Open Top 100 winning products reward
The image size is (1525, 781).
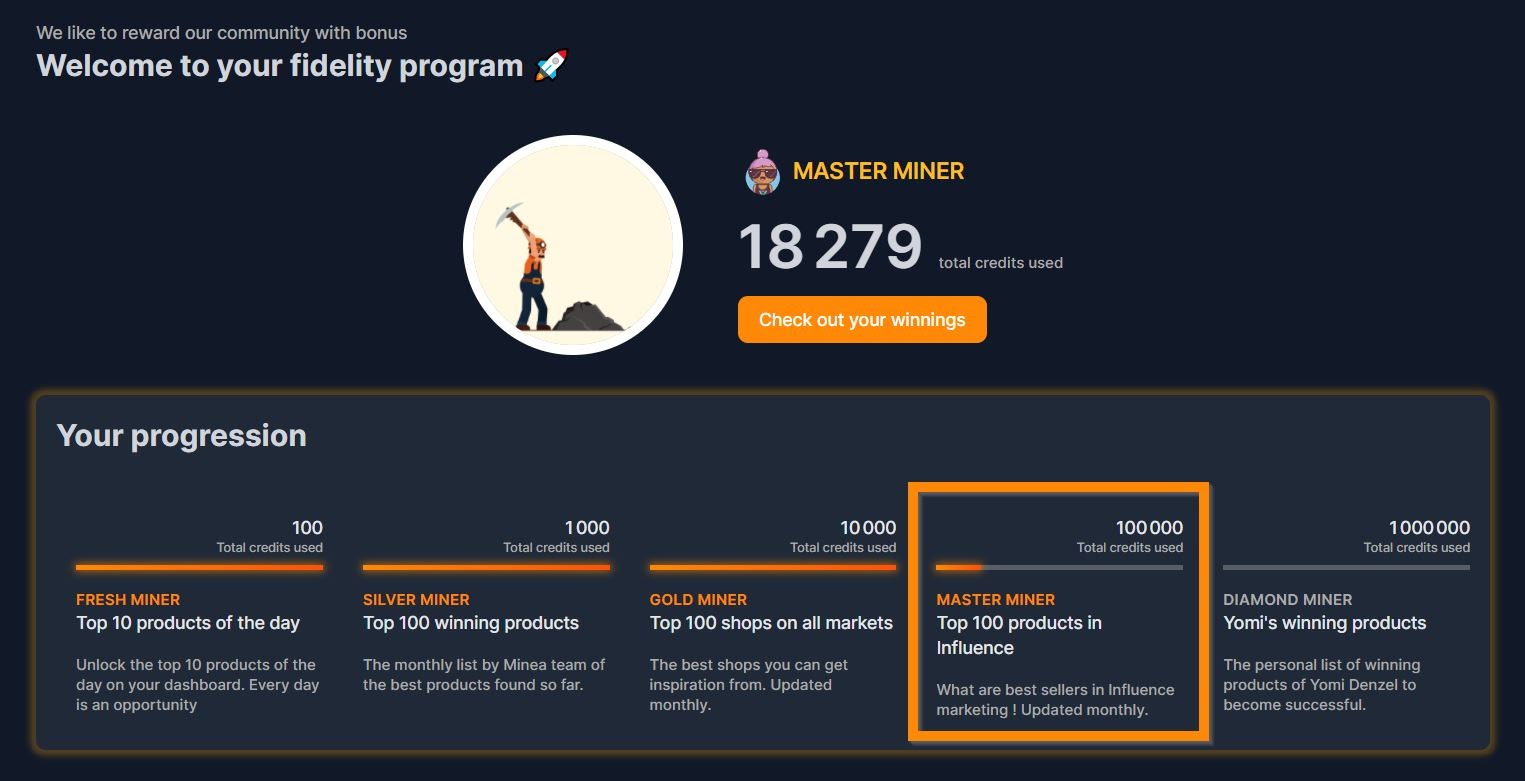pos(471,623)
